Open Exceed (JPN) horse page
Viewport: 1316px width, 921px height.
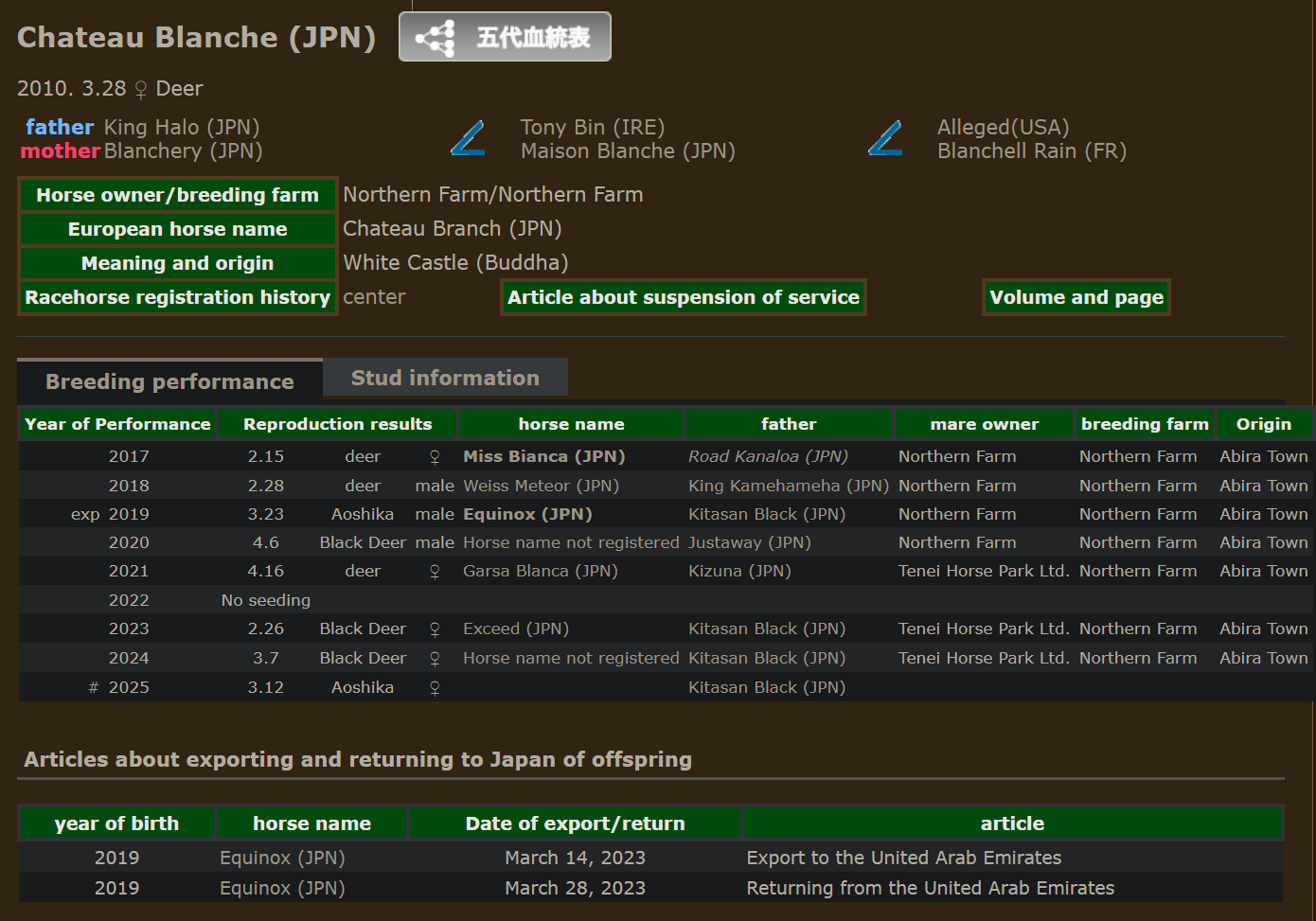(516, 629)
